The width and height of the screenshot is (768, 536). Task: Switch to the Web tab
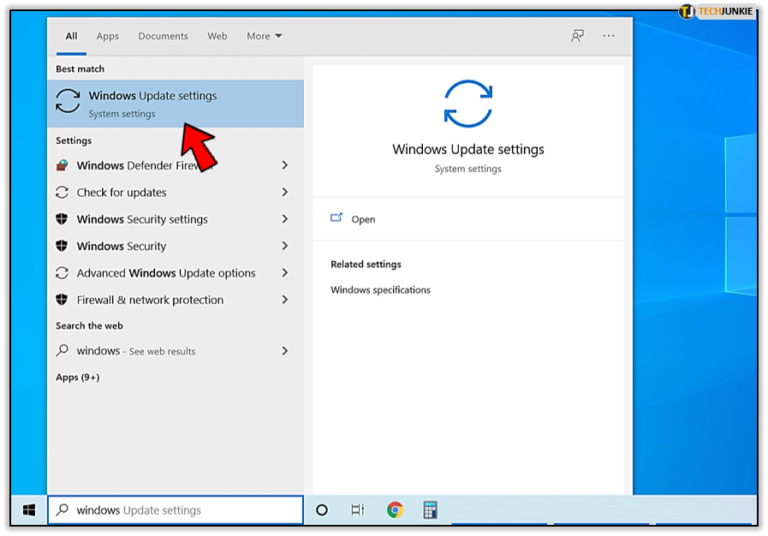(x=217, y=36)
